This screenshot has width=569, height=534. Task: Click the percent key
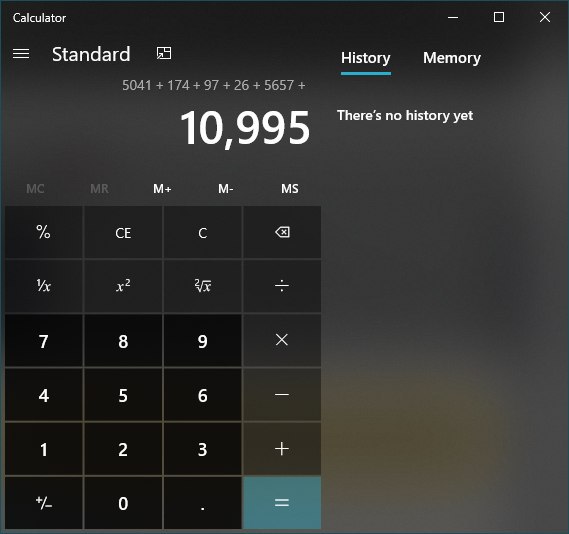(x=44, y=232)
